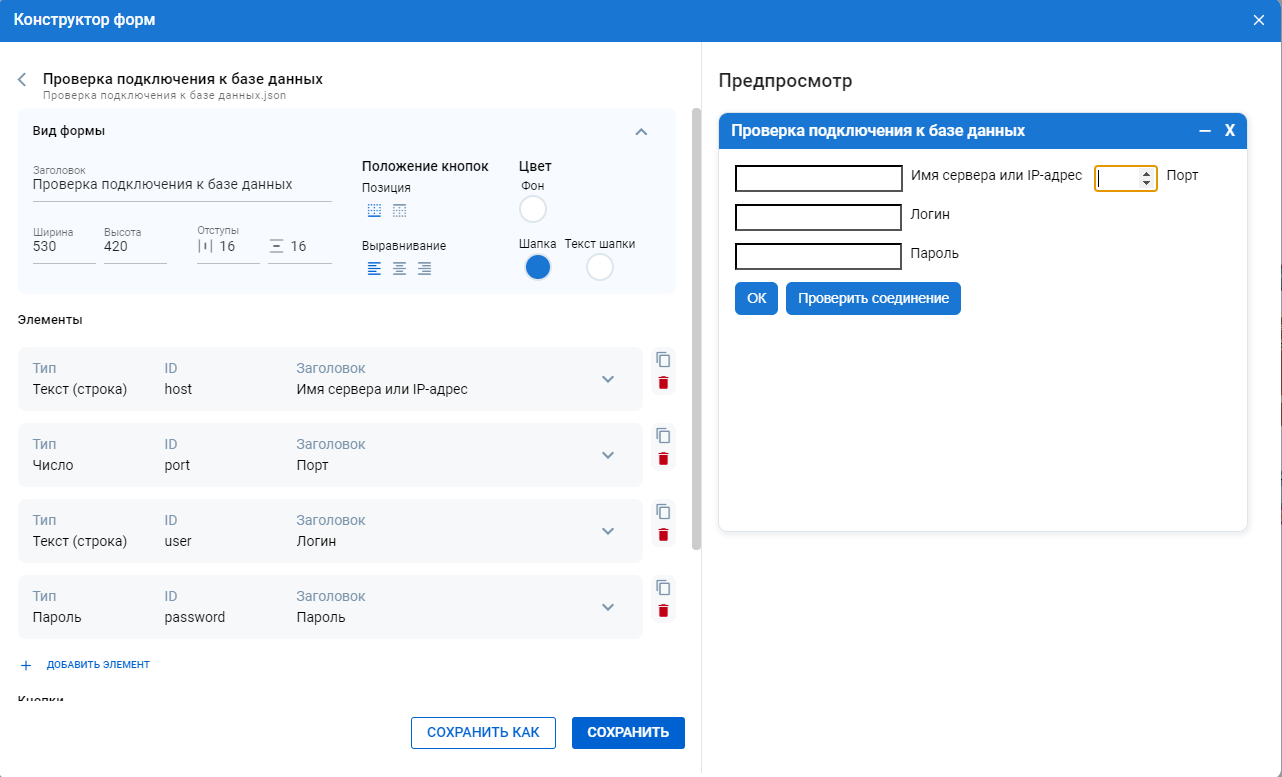
Task: Align buttons to the center
Action: tap(399, 268)
